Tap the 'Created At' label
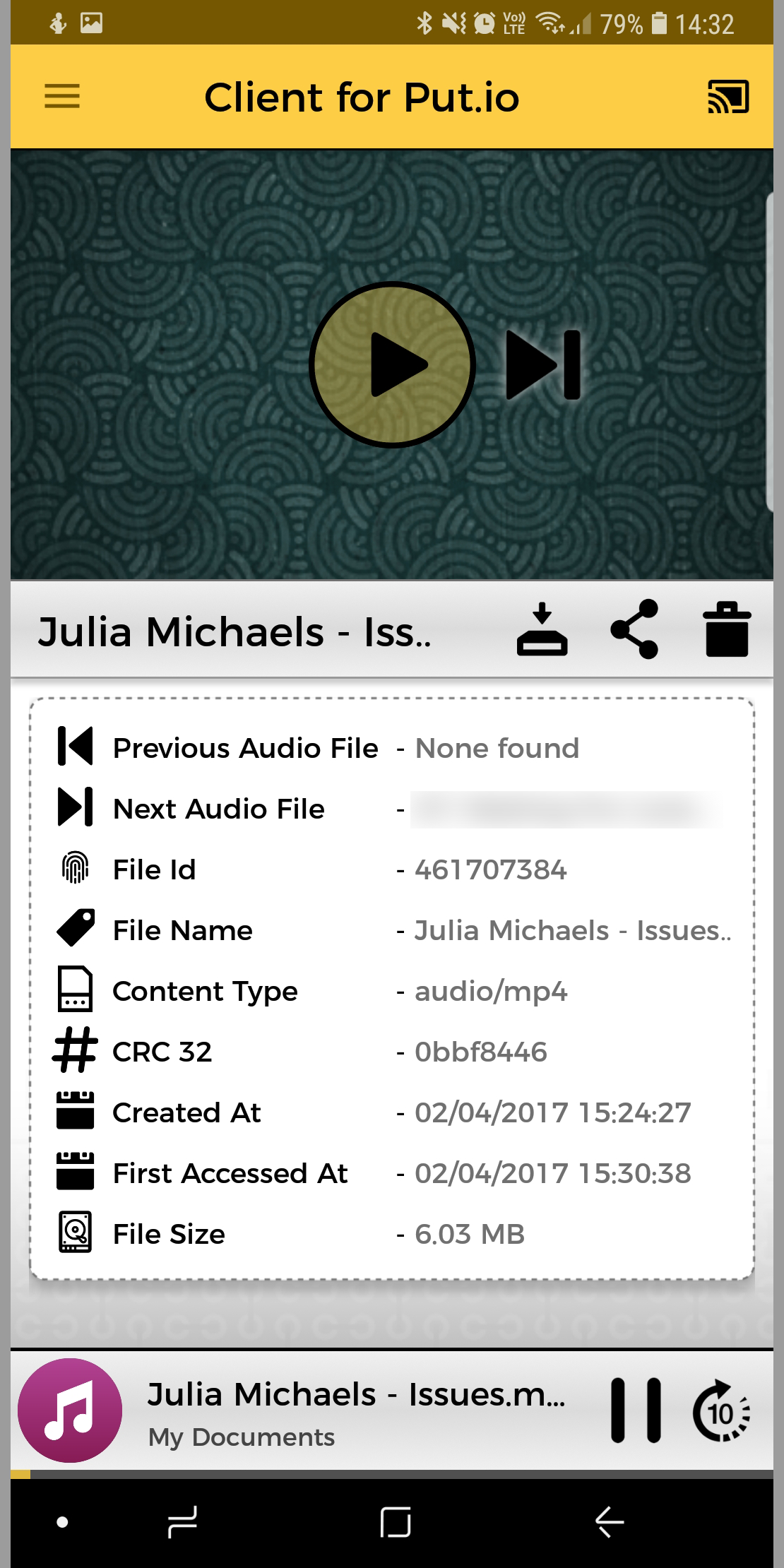Viewport: 784px width, 1568px height. [187, 1112]
